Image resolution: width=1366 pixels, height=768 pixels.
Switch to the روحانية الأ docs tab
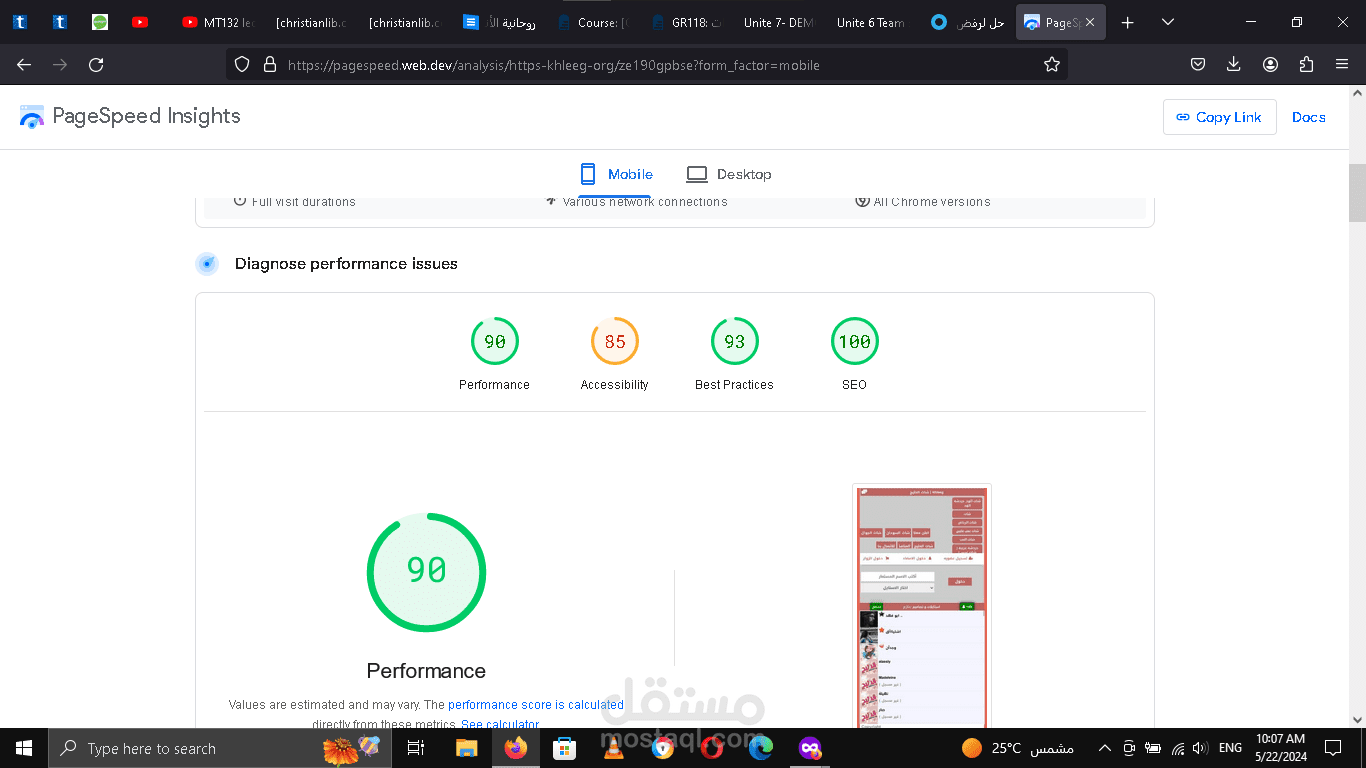[500, 23]
